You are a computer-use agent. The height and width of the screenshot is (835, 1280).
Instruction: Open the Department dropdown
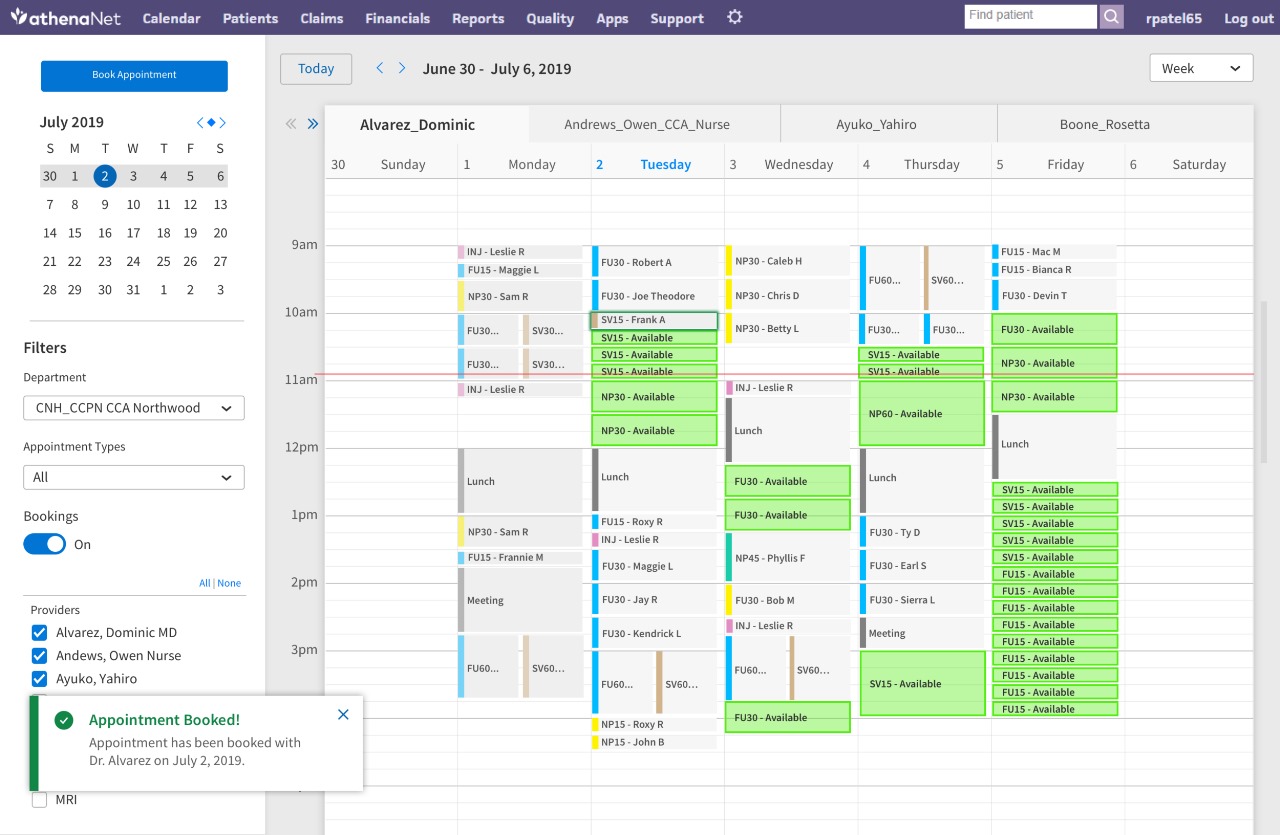[134, 408]
